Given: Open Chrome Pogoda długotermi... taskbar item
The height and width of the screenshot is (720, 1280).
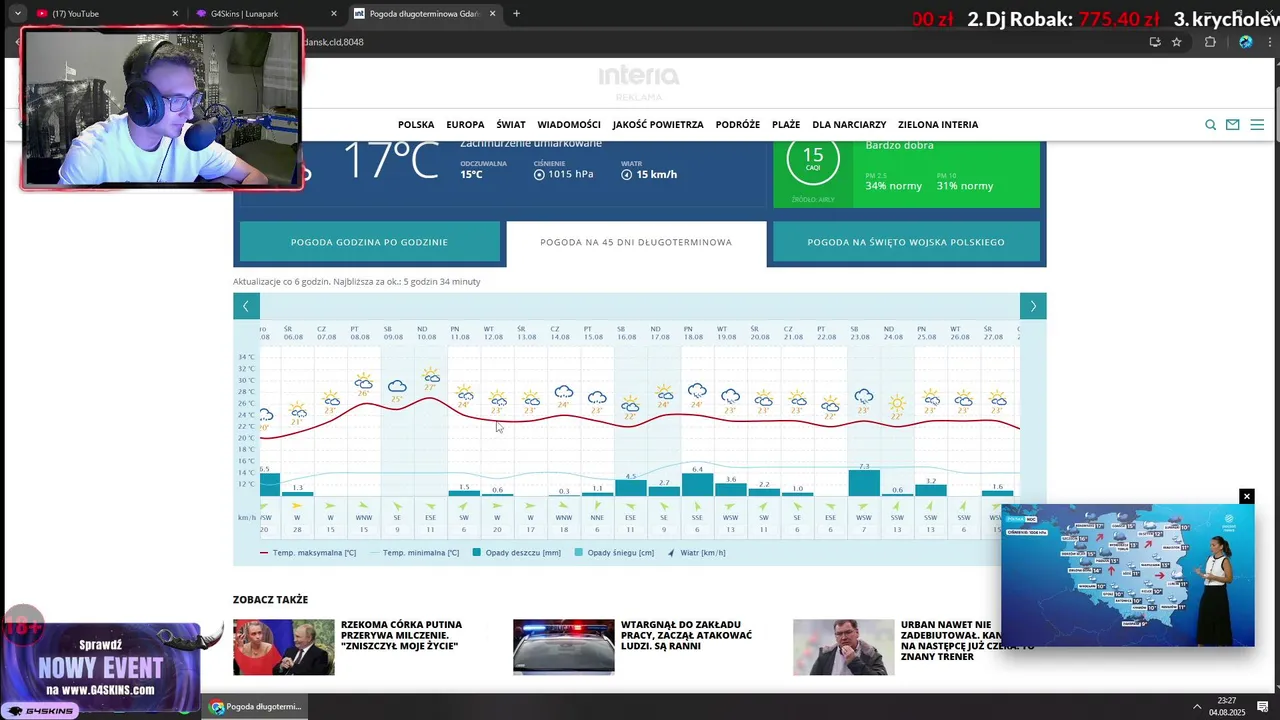Looking at the screenshot, I should [256, 707].
